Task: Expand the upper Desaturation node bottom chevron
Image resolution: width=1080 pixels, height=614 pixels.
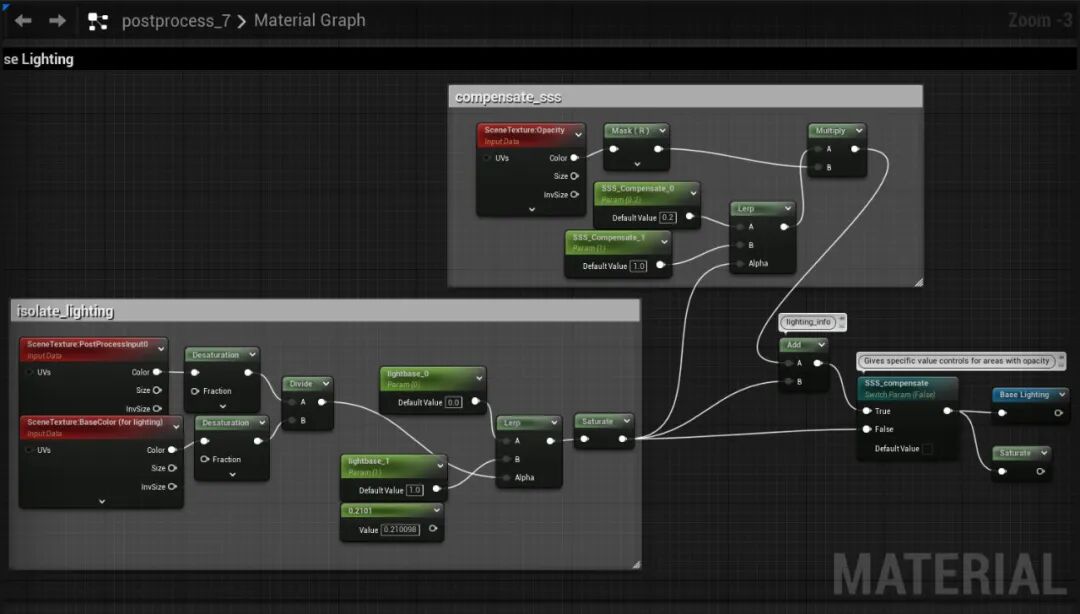Action: click(x=222, y=407)
